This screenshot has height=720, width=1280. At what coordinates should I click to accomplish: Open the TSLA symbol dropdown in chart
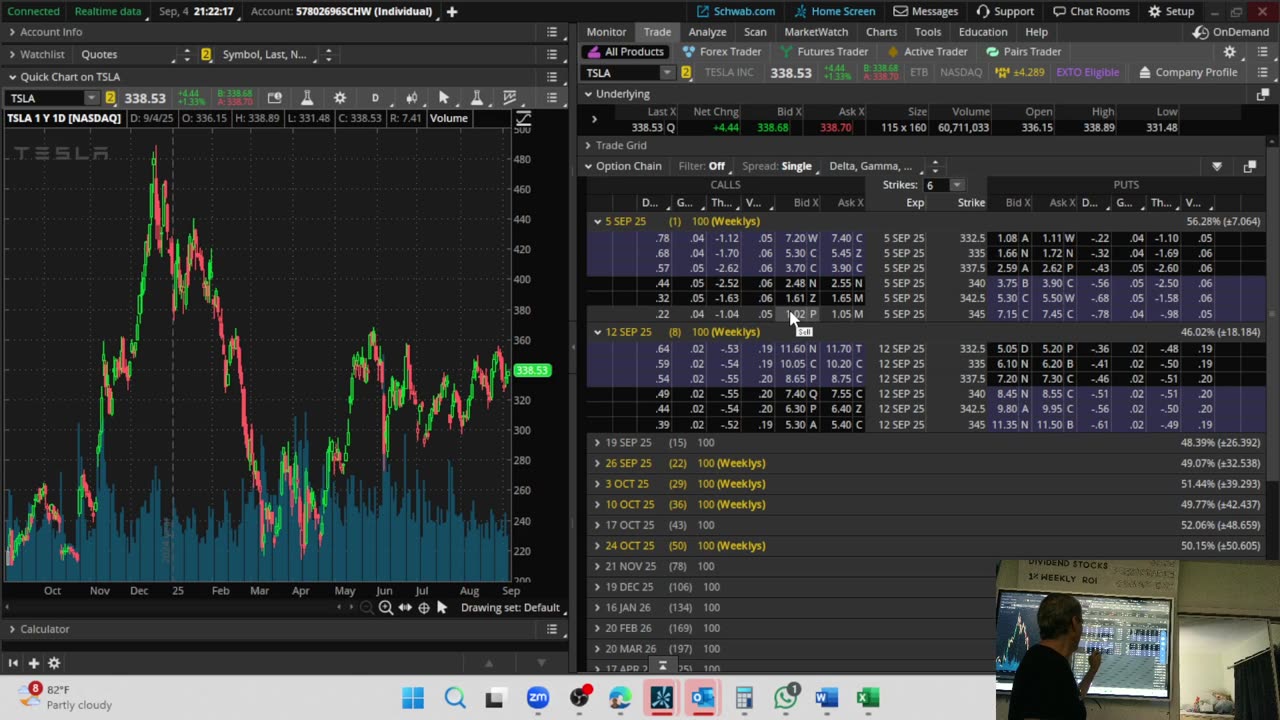tap(91, 98)
